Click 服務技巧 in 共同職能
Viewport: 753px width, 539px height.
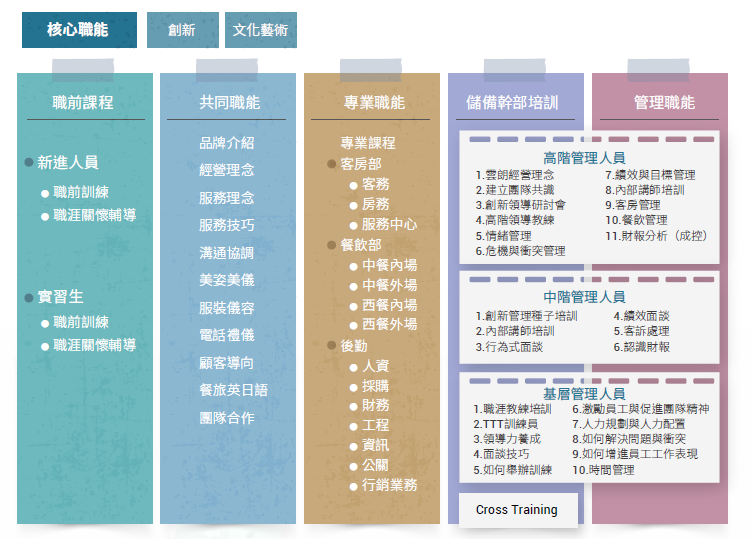(x=227, y=225)
